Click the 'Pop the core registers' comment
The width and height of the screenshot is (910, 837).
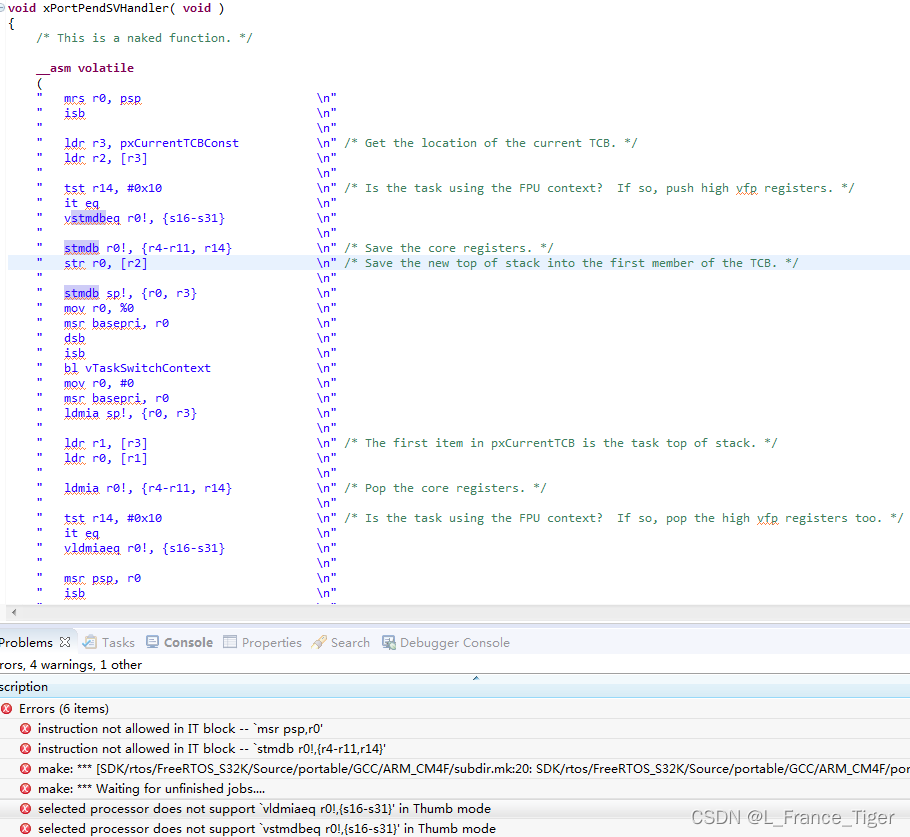(x=445, y=488)
